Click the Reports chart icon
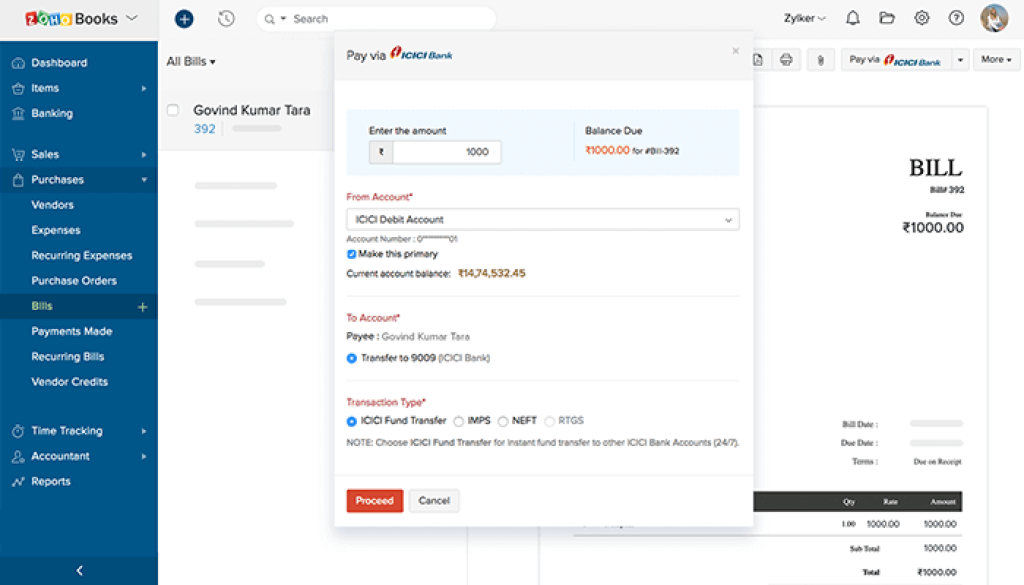 pos(18,482)
